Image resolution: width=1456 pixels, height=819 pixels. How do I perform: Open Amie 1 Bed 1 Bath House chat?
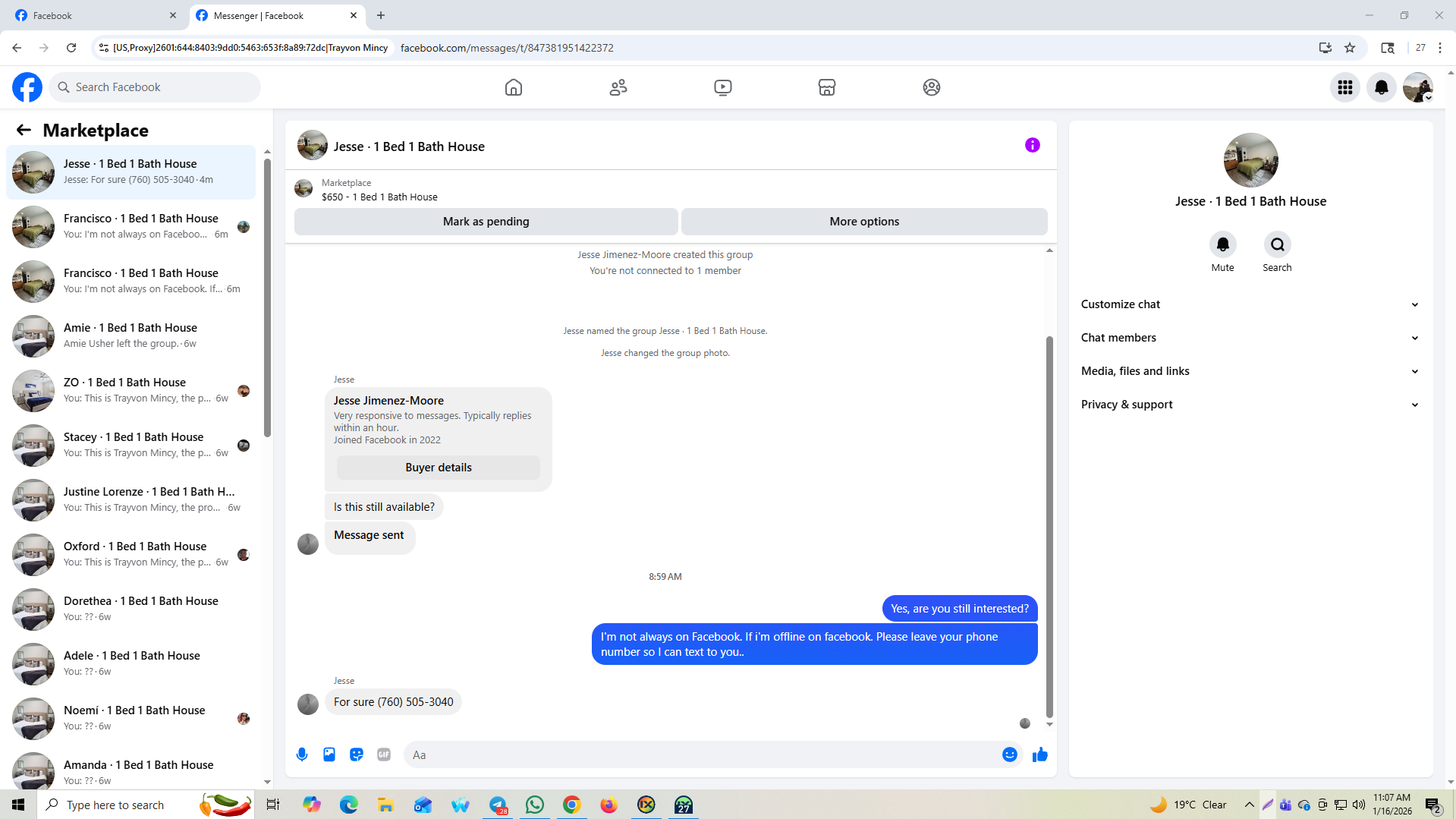(x=131, y=336)
